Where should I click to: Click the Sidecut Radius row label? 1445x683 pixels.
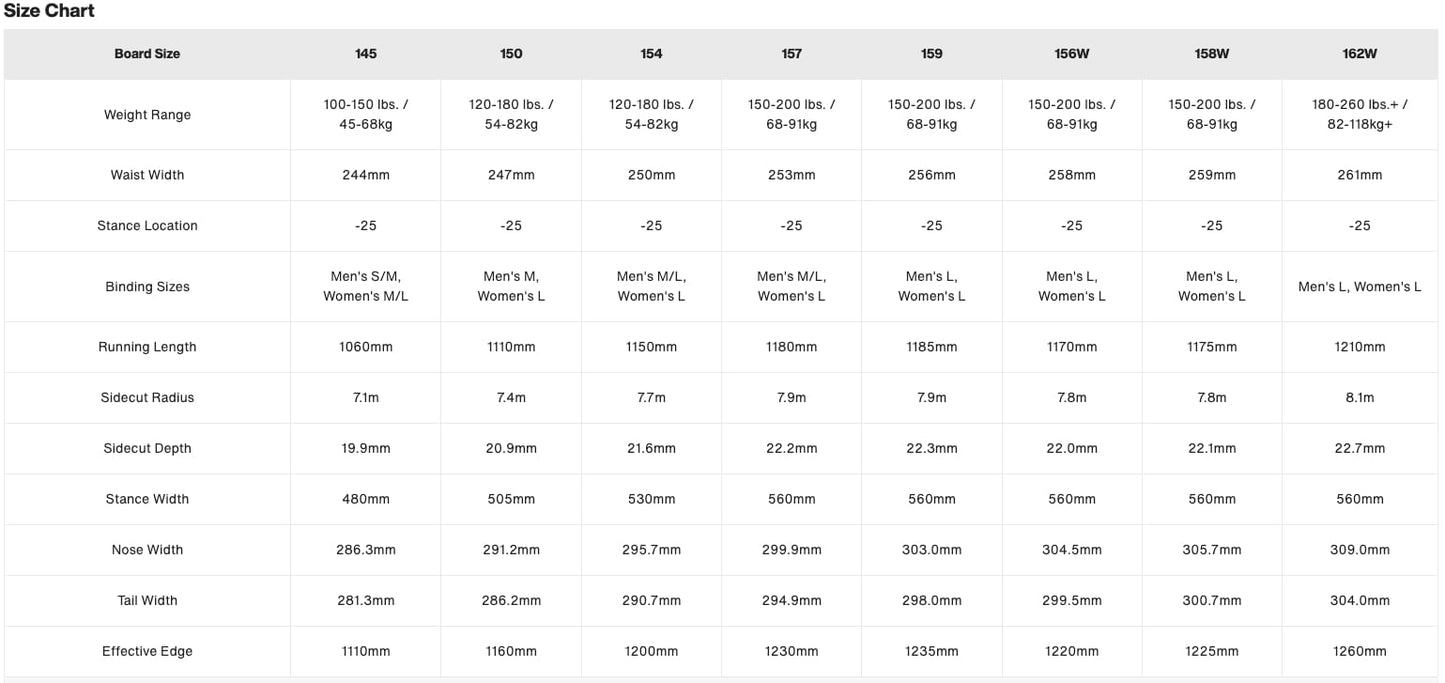tap(147, 398)
